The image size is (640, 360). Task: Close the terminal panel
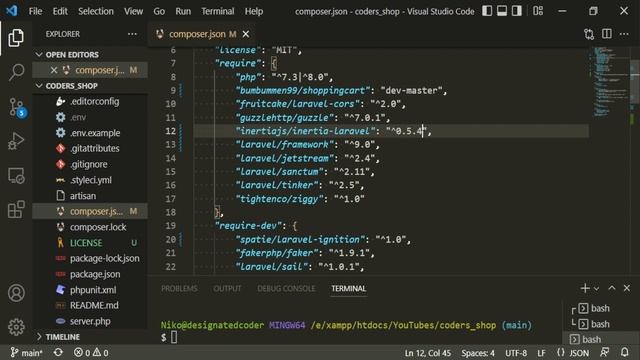[627, 288]
